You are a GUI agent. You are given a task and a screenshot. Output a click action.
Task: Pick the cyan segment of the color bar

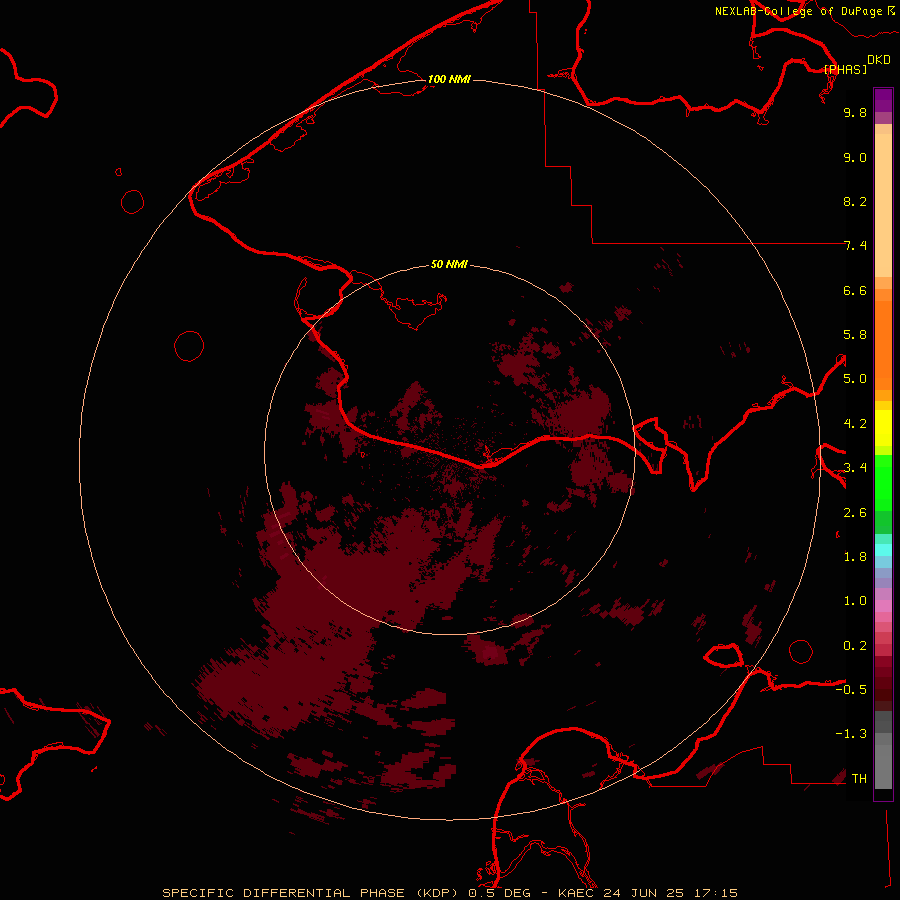[x=883, y=550]
